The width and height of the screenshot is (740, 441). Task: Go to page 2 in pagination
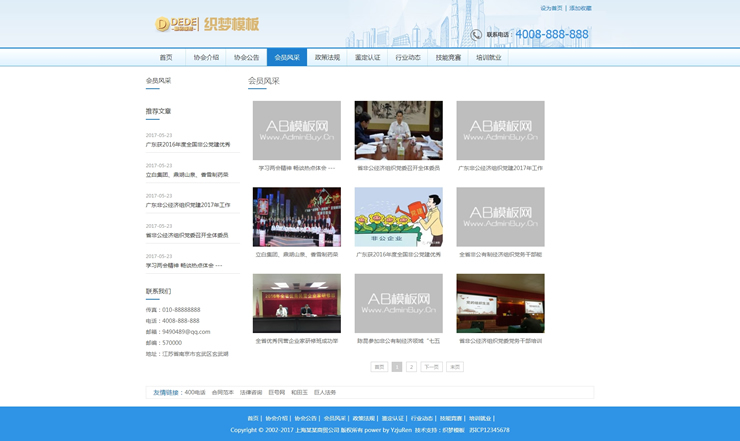[x=411, y=367]
